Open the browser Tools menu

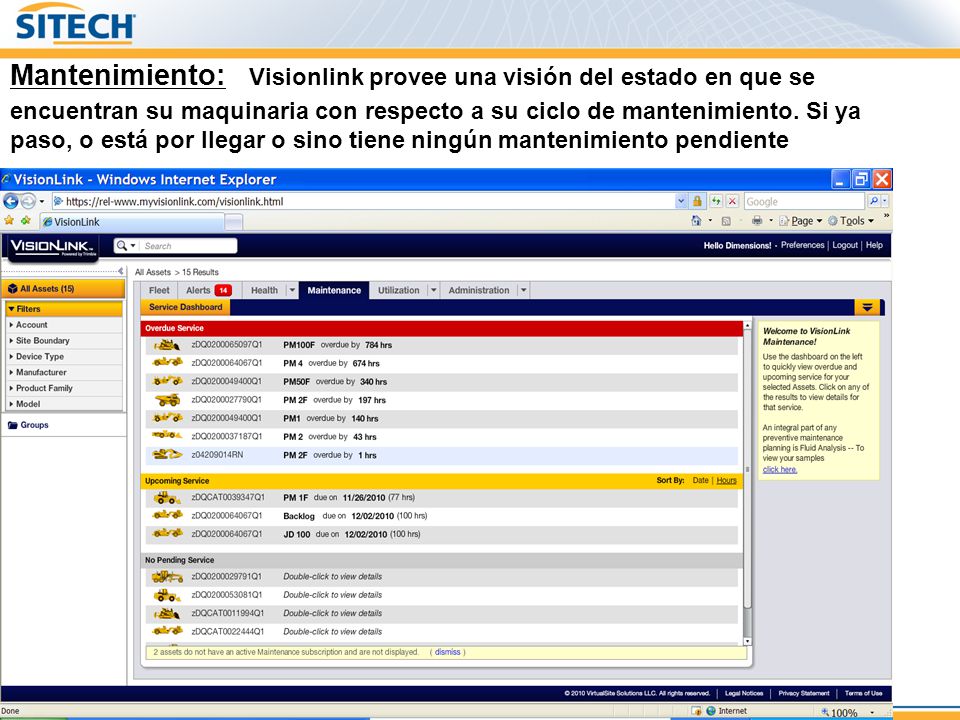coord(851,221)
